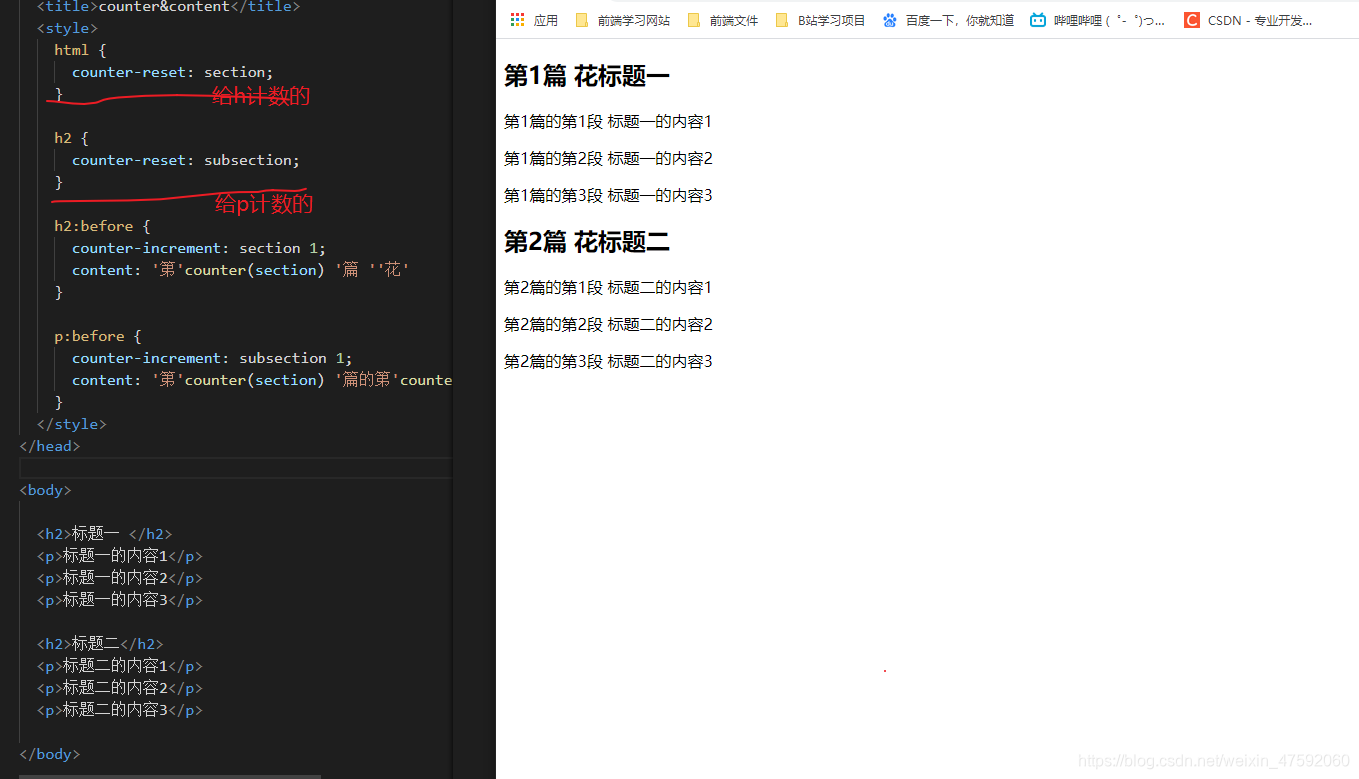Click the title tag line counter&content

coord(168,7)
